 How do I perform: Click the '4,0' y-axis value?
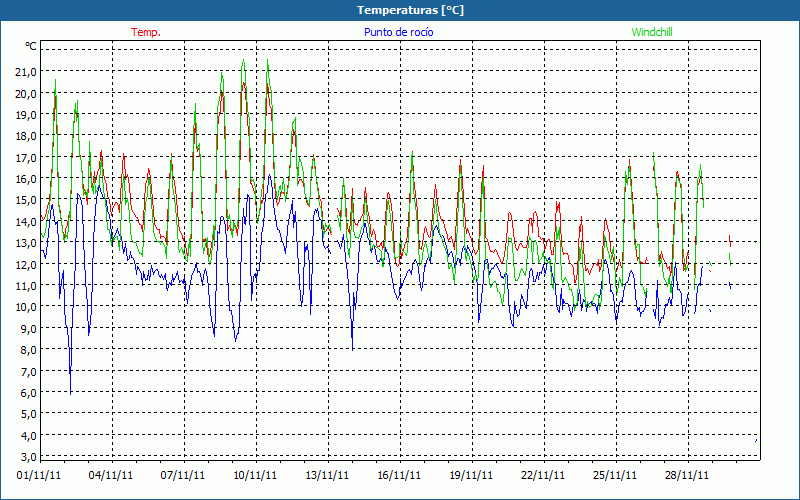29,435
